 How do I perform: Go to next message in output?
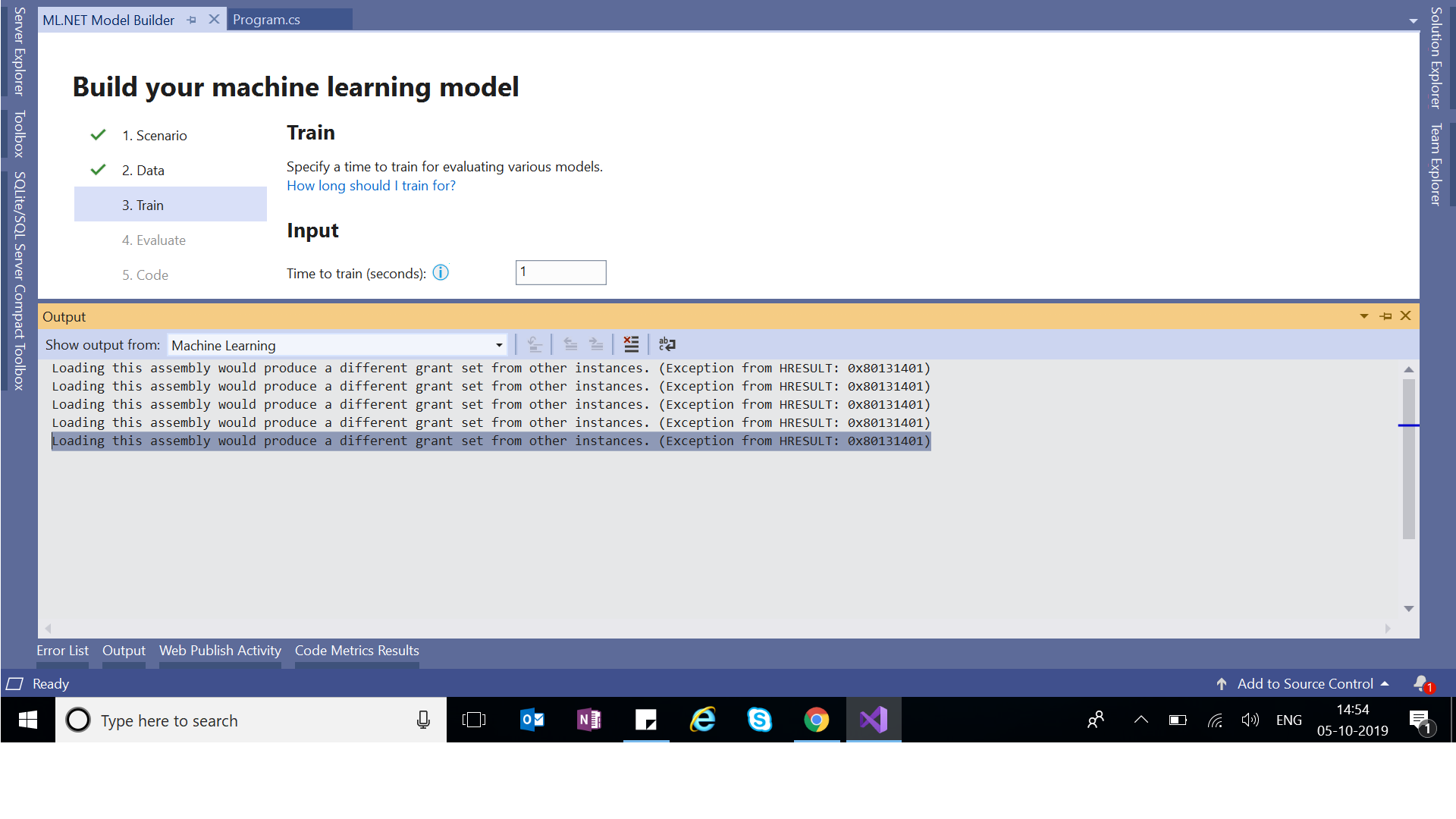coord(597,344)
